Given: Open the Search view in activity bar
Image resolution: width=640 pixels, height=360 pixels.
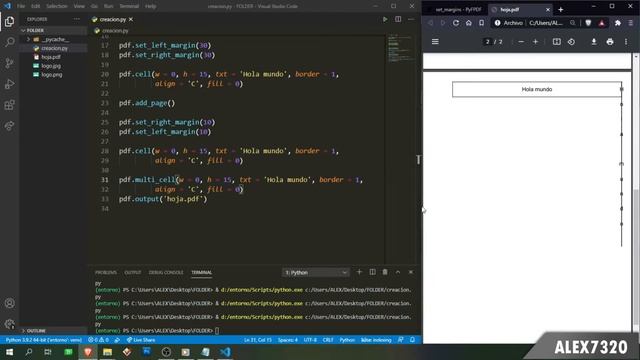Looking at the screenshot, I should [9, 42].
